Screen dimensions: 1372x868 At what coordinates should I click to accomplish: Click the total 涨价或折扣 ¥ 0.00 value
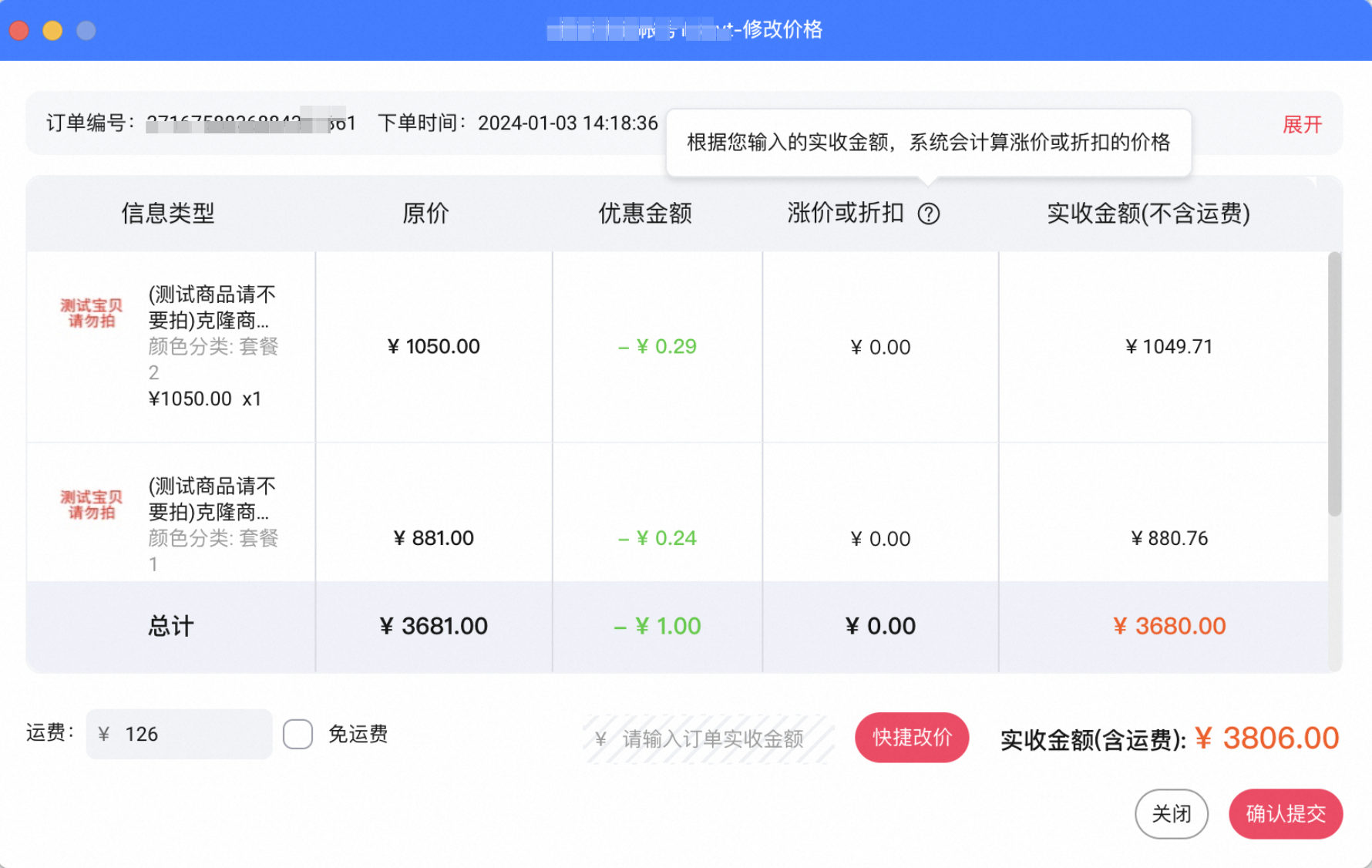coord(880,626)
